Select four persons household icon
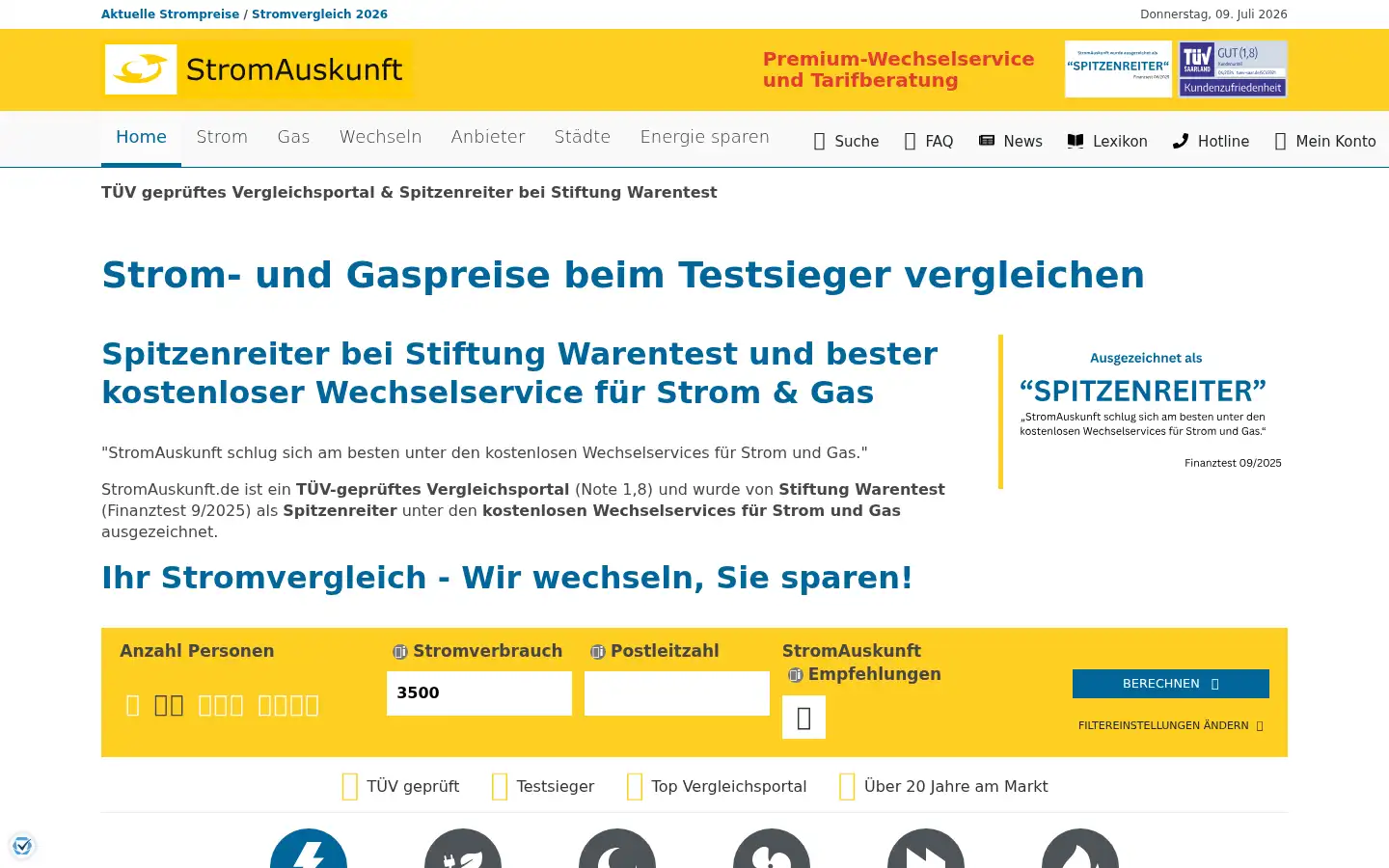Screen dimensions: 1389x868 click(x=288, y=706)
